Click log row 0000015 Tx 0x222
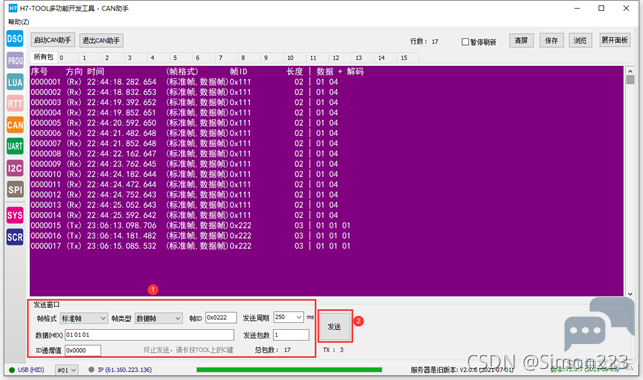The width and height of the screenshot is (643, 380). (x=191, y=225)
